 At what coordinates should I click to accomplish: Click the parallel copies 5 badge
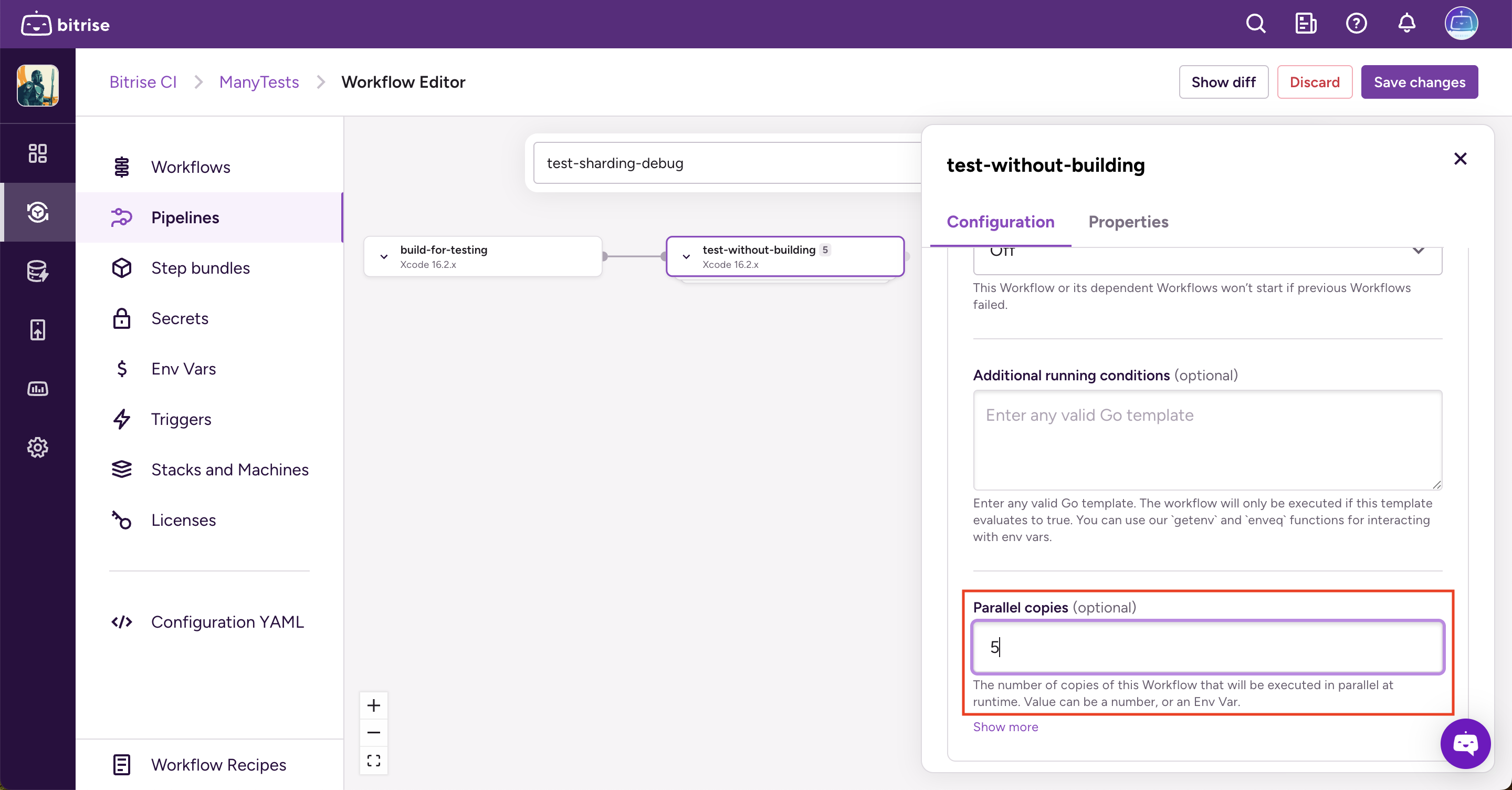pyautogui.click(x=825, y=250)
